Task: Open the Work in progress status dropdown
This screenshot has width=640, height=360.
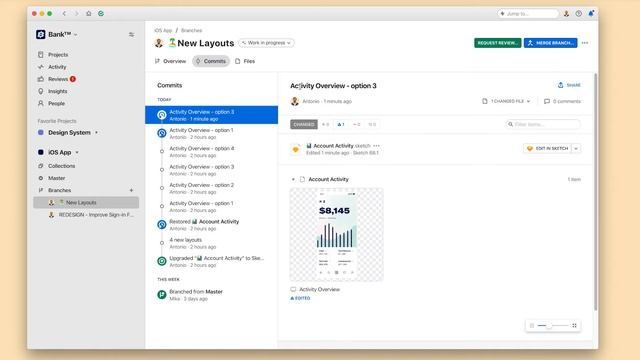Action: pos(266,43)
